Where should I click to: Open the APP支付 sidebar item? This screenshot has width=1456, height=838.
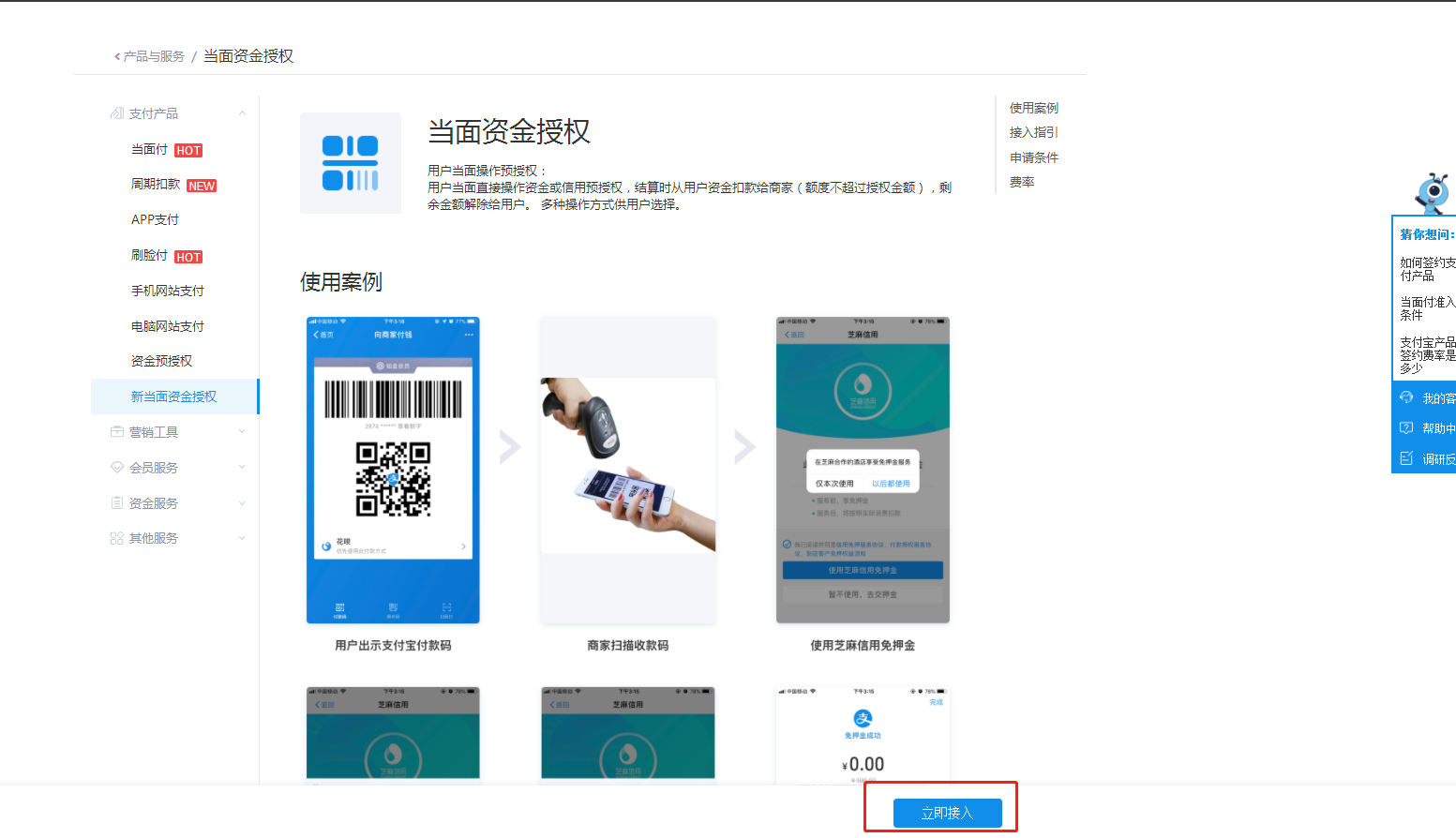point(155,220)
